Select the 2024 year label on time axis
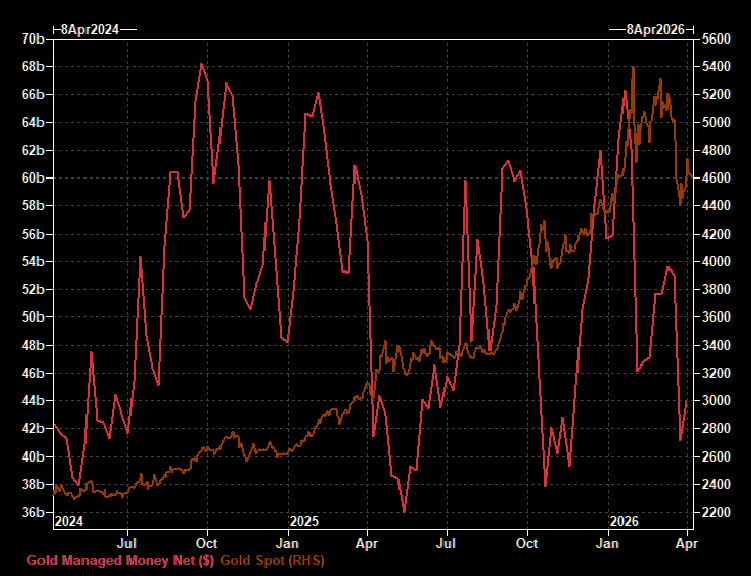751x576 pixels. tap(69, 521)
